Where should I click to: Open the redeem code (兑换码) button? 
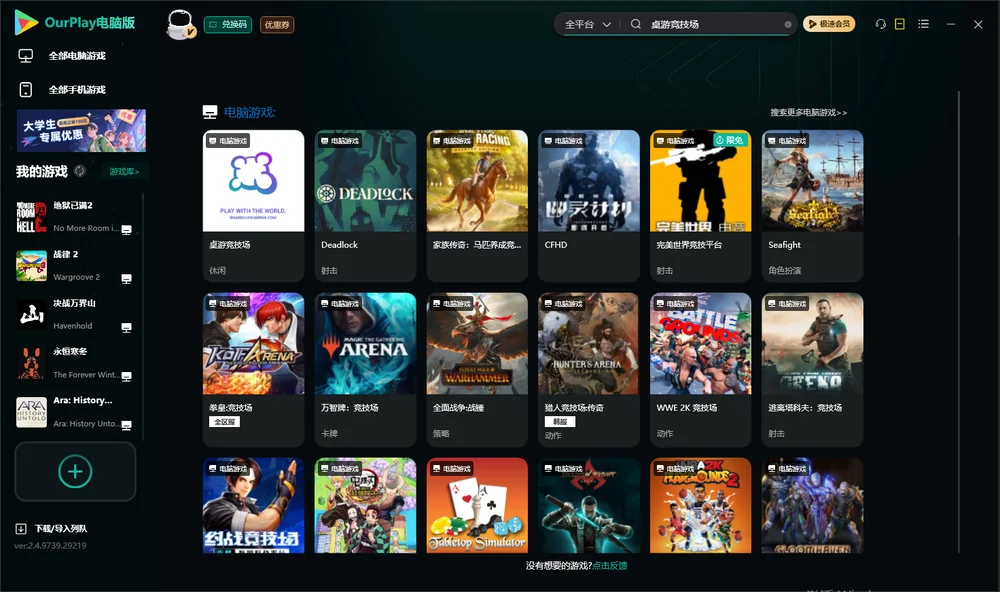coord(228,25)
